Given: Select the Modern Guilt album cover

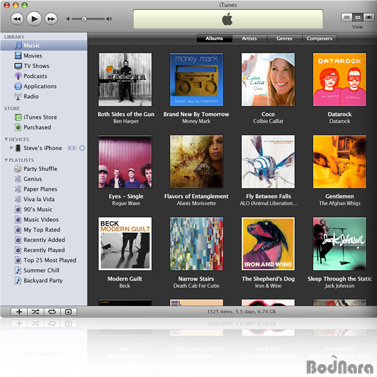Looking at the screenshot, I should tap(125, 244).
